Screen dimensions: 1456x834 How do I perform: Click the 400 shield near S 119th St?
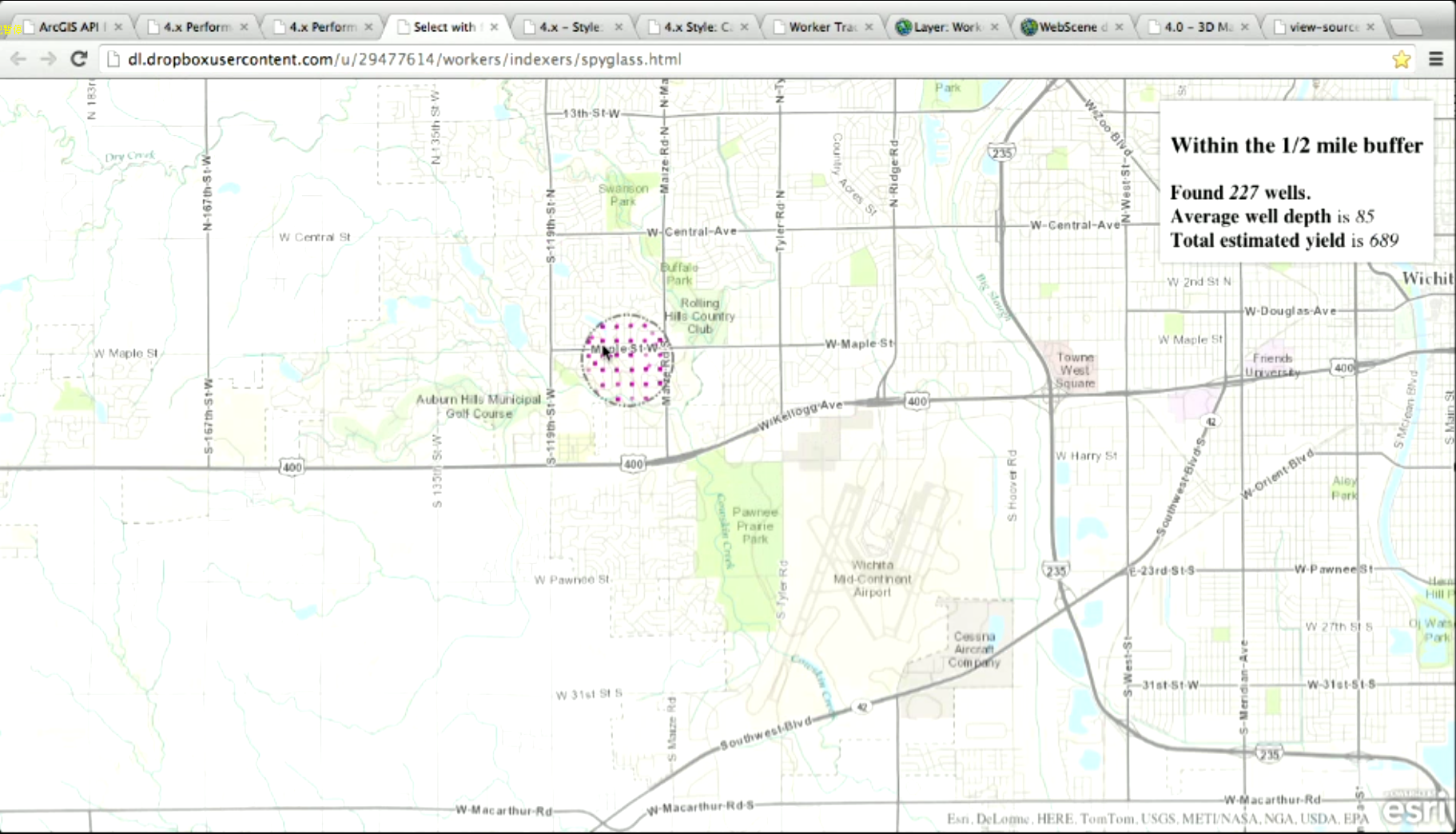click(633, 463)
